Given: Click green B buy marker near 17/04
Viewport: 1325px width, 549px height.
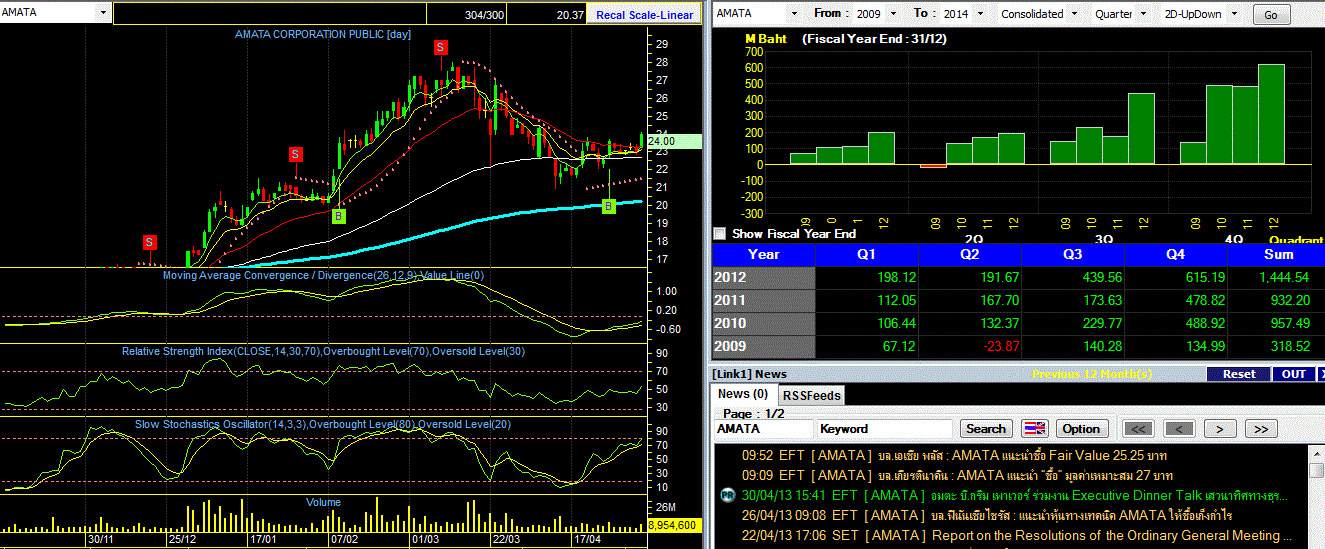Looking at the screenshot, I should (x=608, y=206).
